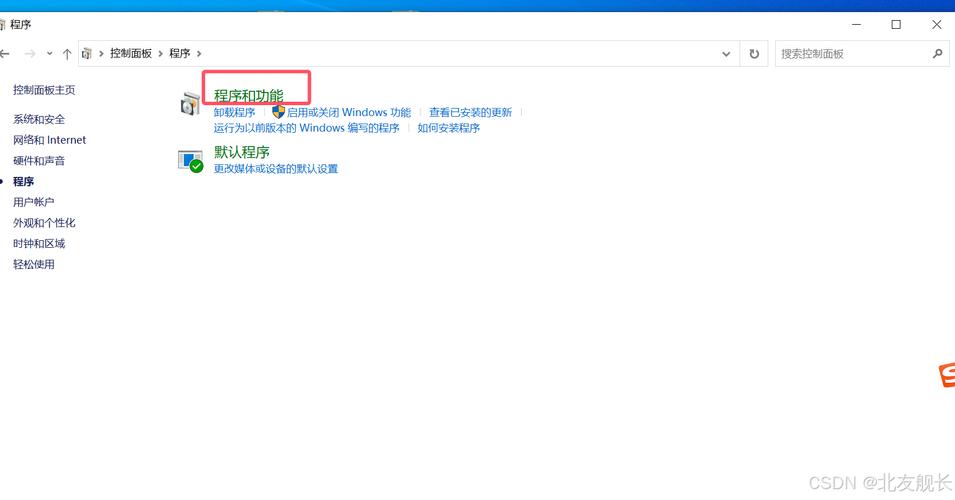The height and width of the screenshot is (500, 955).
Task: Click the Control Panel address bar icon
Action: tap(87, 54)
